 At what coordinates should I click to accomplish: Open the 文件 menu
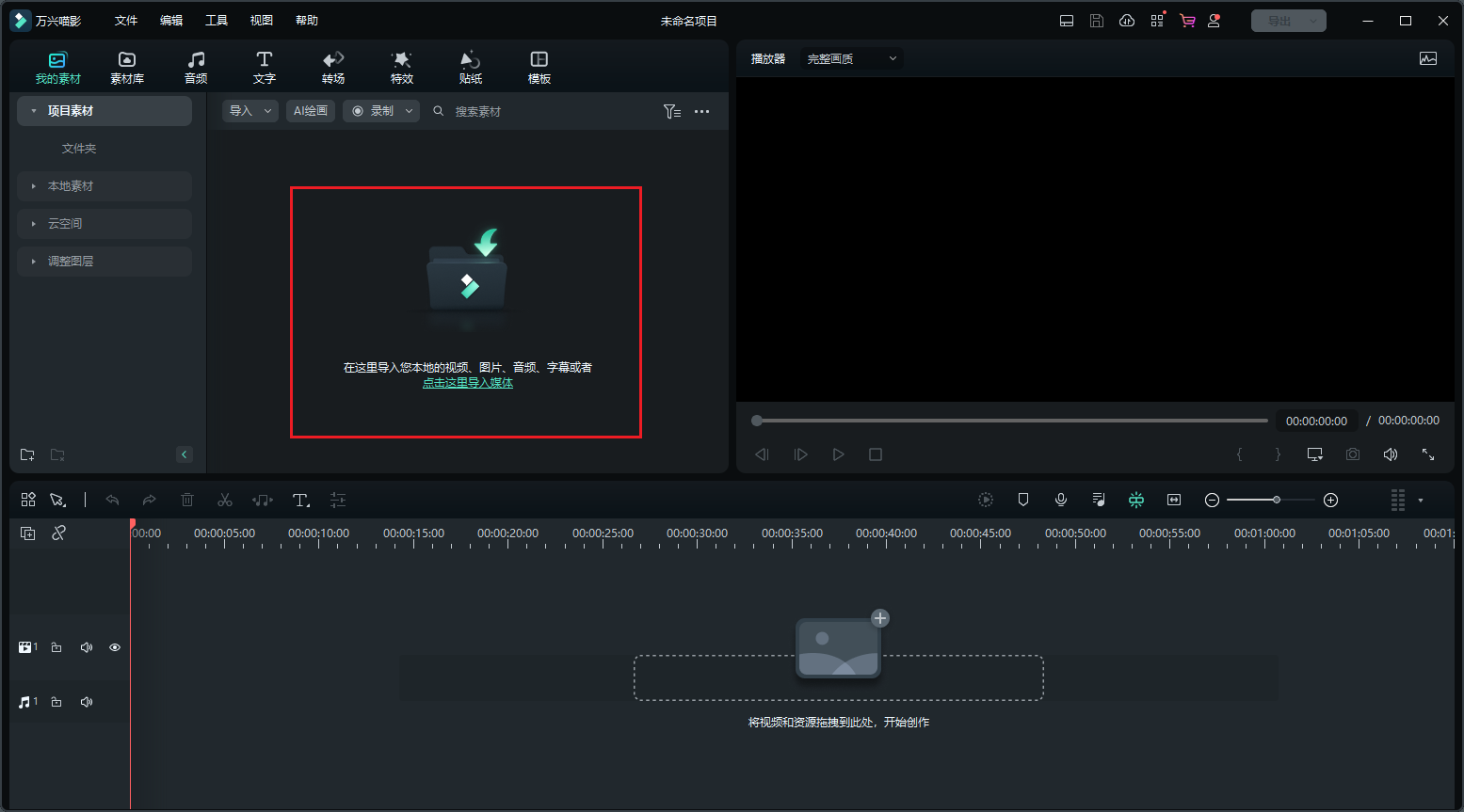click(126, 21)
